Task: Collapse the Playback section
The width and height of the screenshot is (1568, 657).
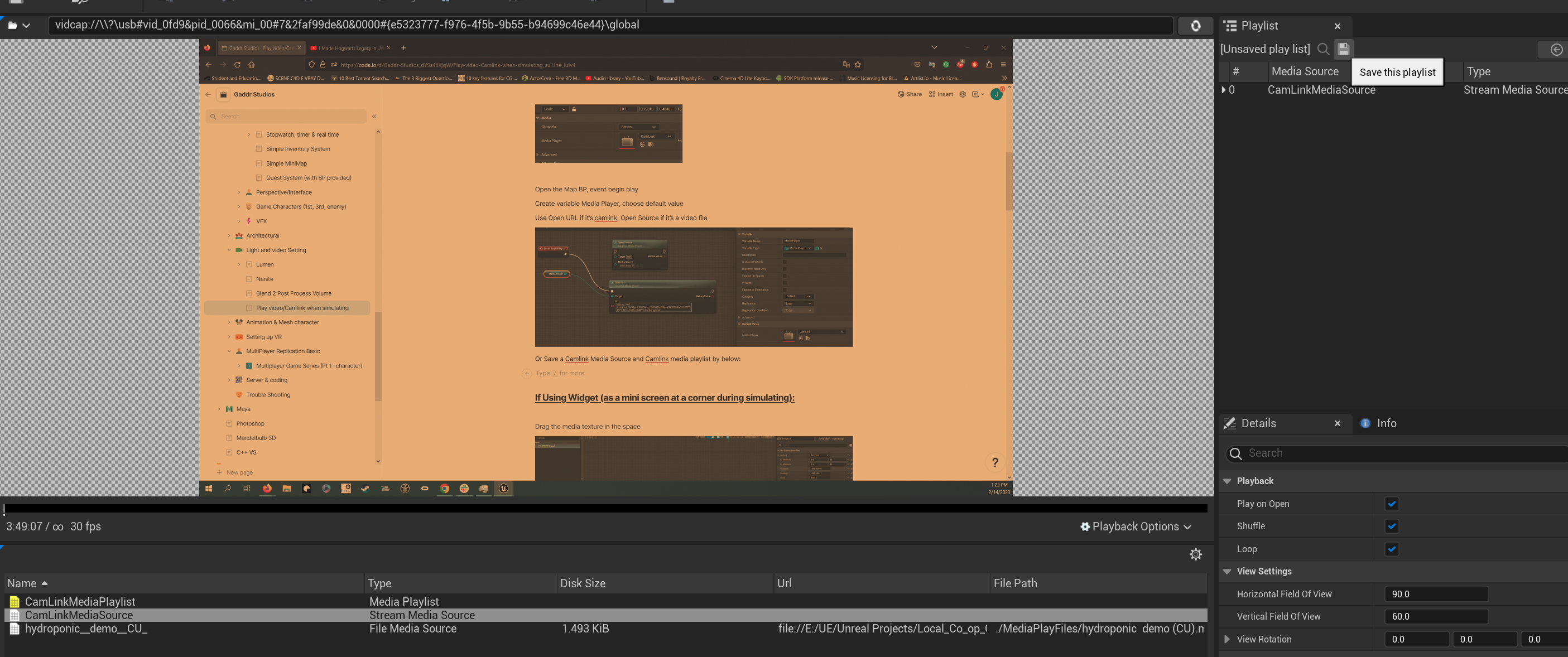Action: 1227,481
